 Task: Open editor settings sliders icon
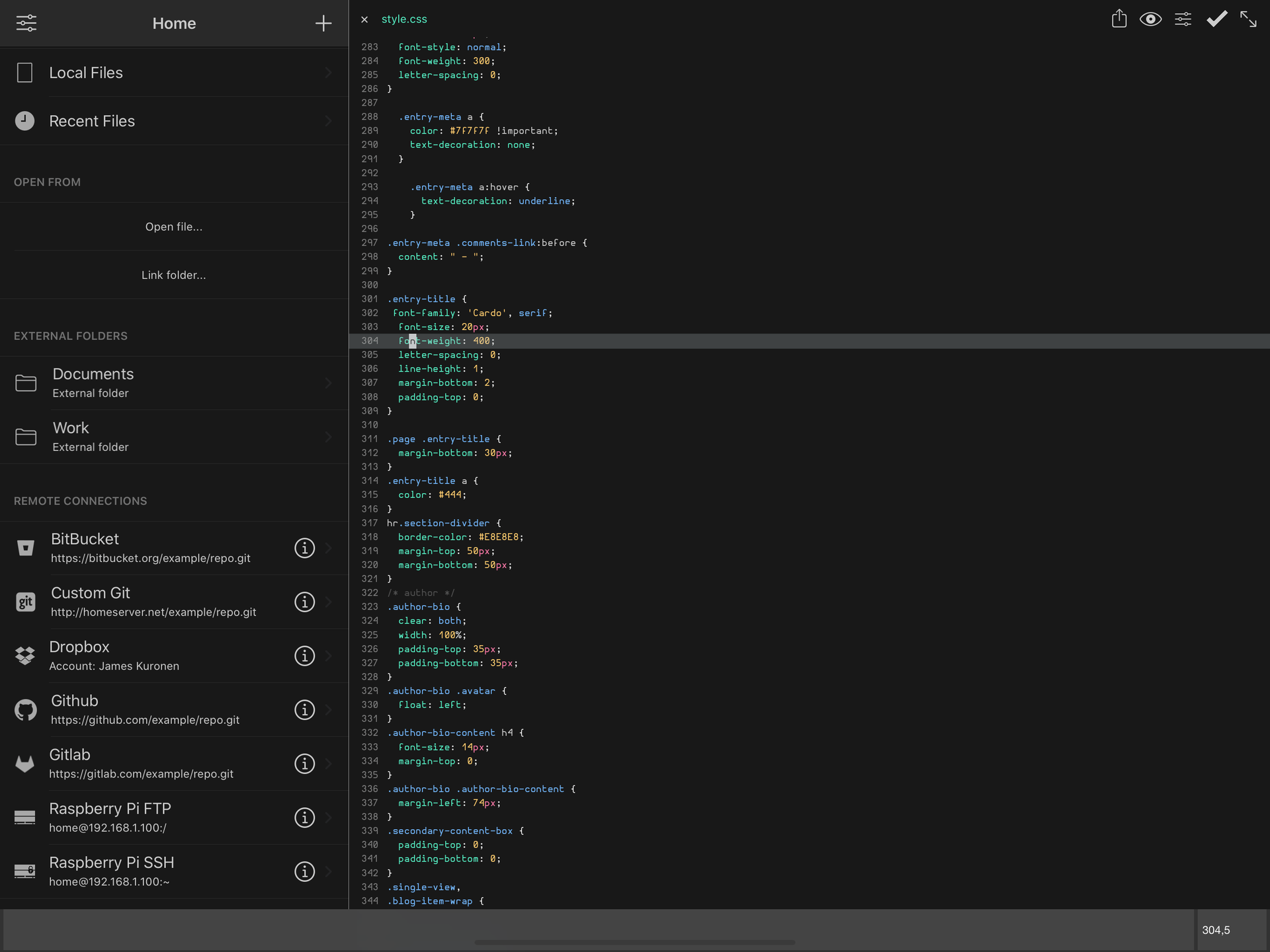[1183, 19]
